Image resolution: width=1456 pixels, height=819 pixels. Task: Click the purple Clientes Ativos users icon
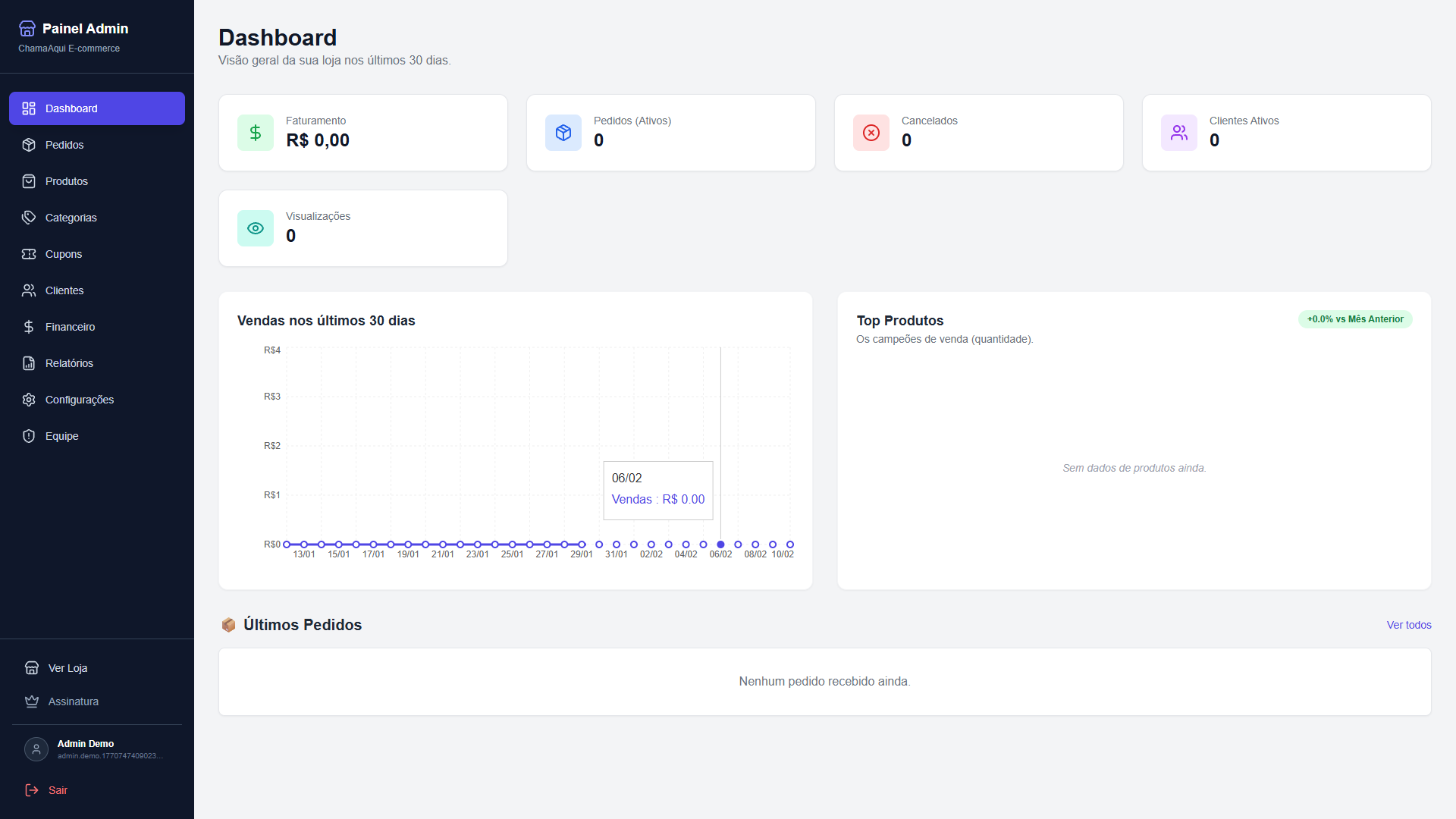(1179, 133)
